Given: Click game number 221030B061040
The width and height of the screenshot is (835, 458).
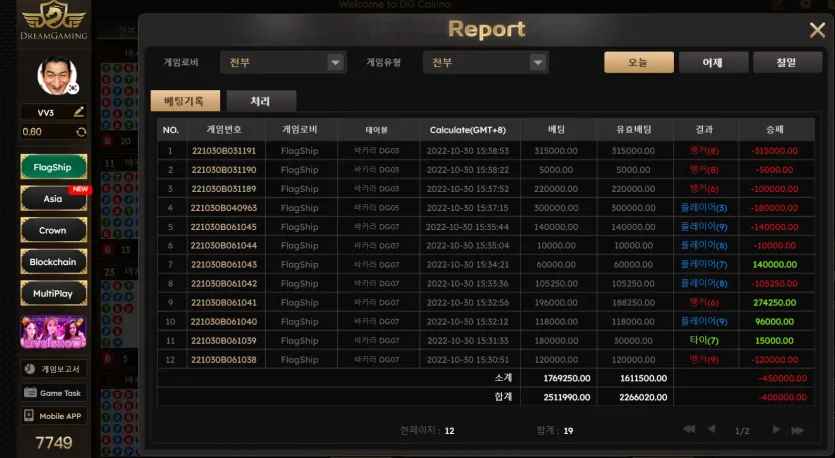Looking at the screenshot, I should point(224,322).
